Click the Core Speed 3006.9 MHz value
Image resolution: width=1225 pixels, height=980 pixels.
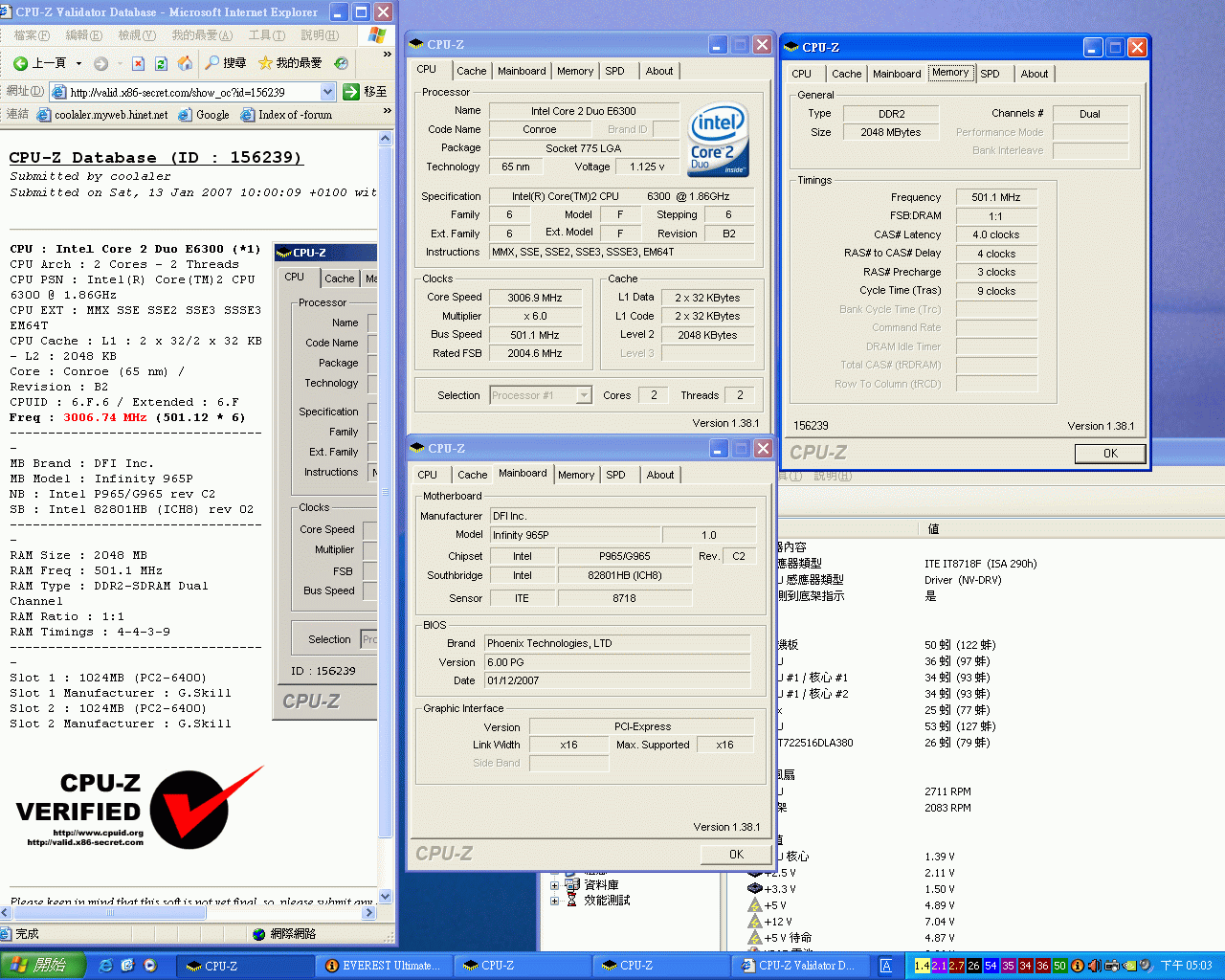[535, 298]
